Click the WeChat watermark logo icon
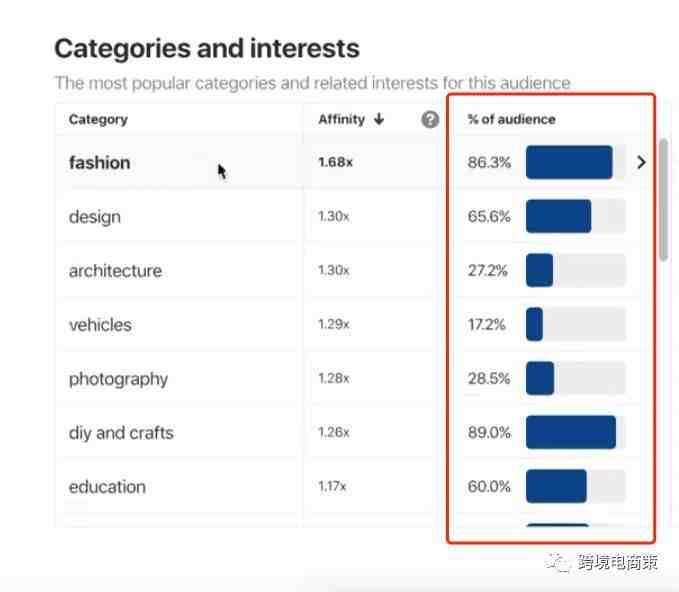Image resolution: width=679 pixels, height=592 pixels. coord(558,563)
